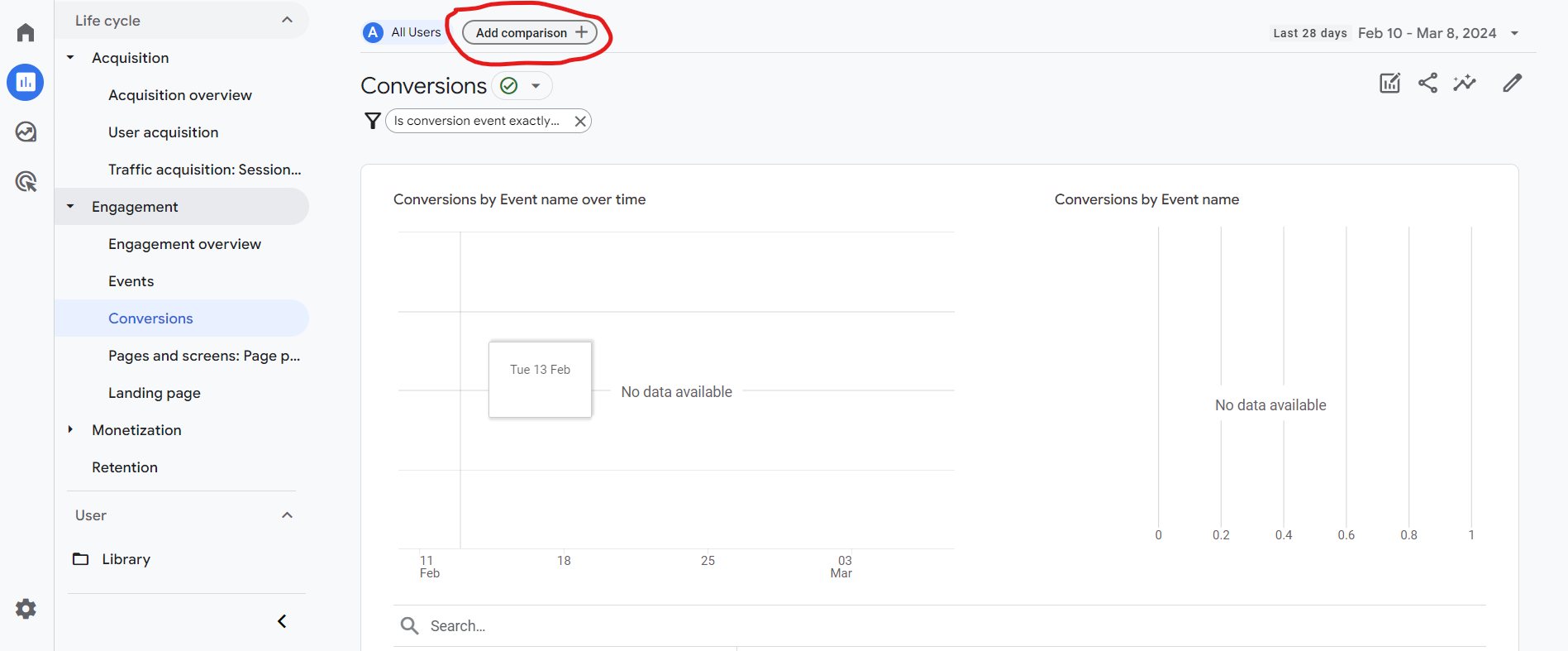
Task: Open the date range dropdown
Action: coord(1514,34)
